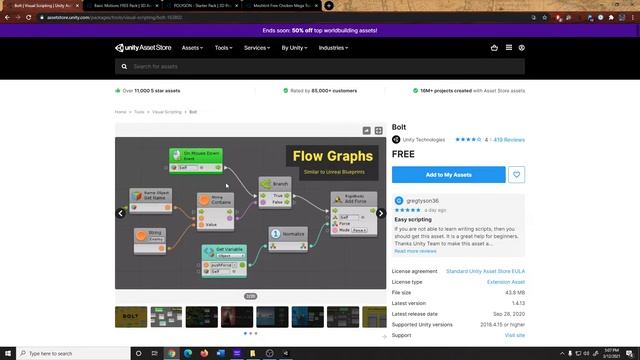Open the user account icon
Viewport: 640px width, 360px height.
tap(522, 48)
